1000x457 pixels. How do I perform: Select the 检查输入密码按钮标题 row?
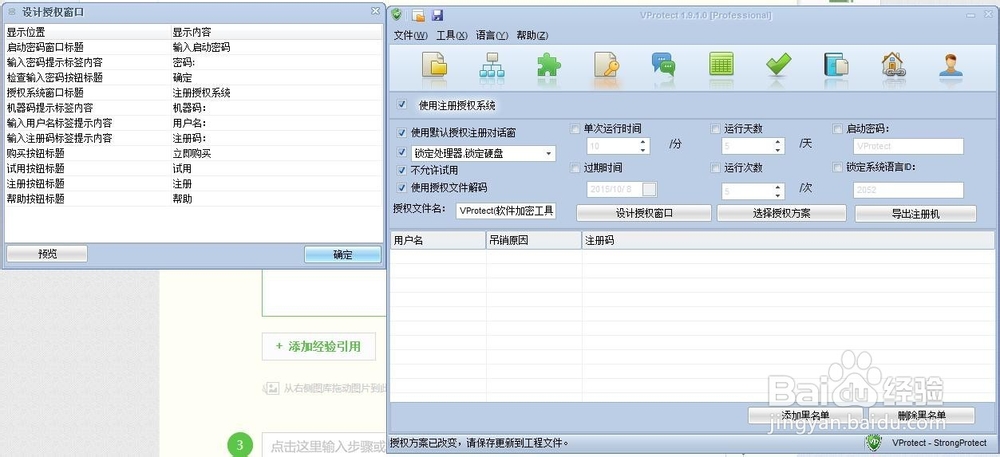194,78
